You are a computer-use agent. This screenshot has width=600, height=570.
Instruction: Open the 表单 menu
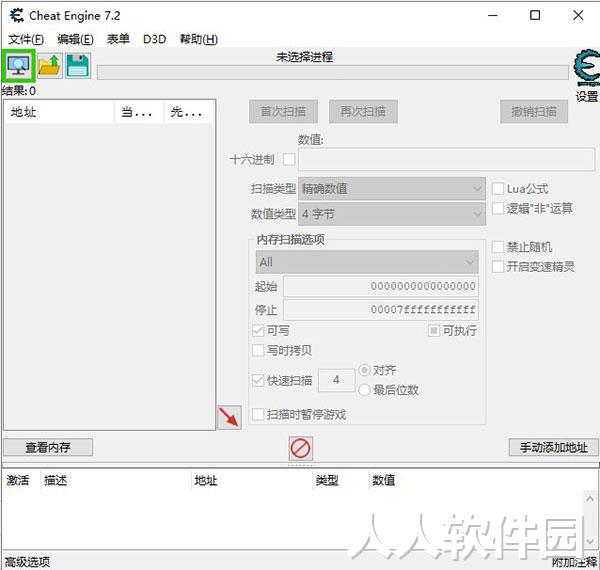coord(118,39)
